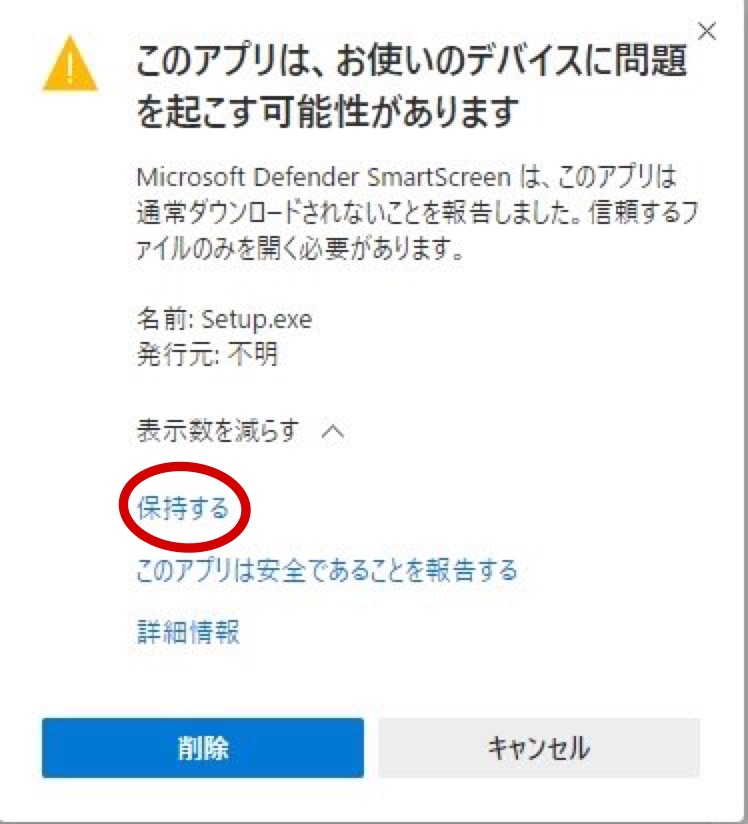Image resolution: width=748 pixels, height=824 pixels.
Task: Click the exclamation mark inside the warning icon
Action: [70, 69]
